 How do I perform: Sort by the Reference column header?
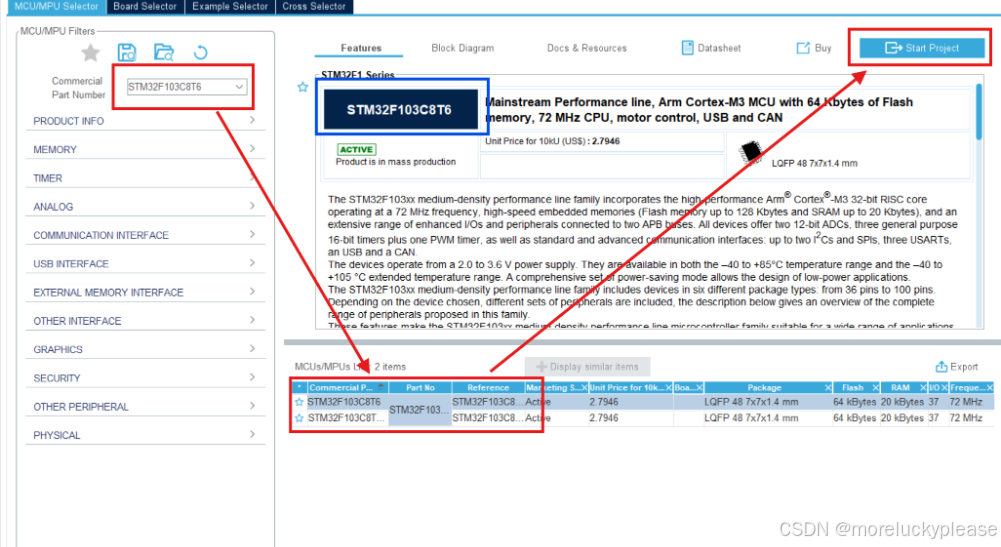pos(488,387)
